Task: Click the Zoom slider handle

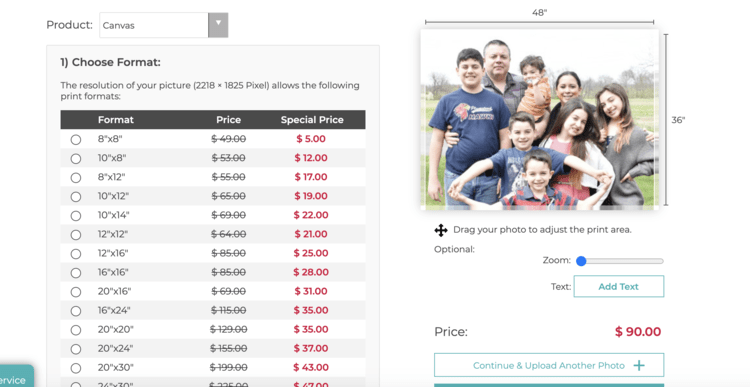Action: pos(581,261)
